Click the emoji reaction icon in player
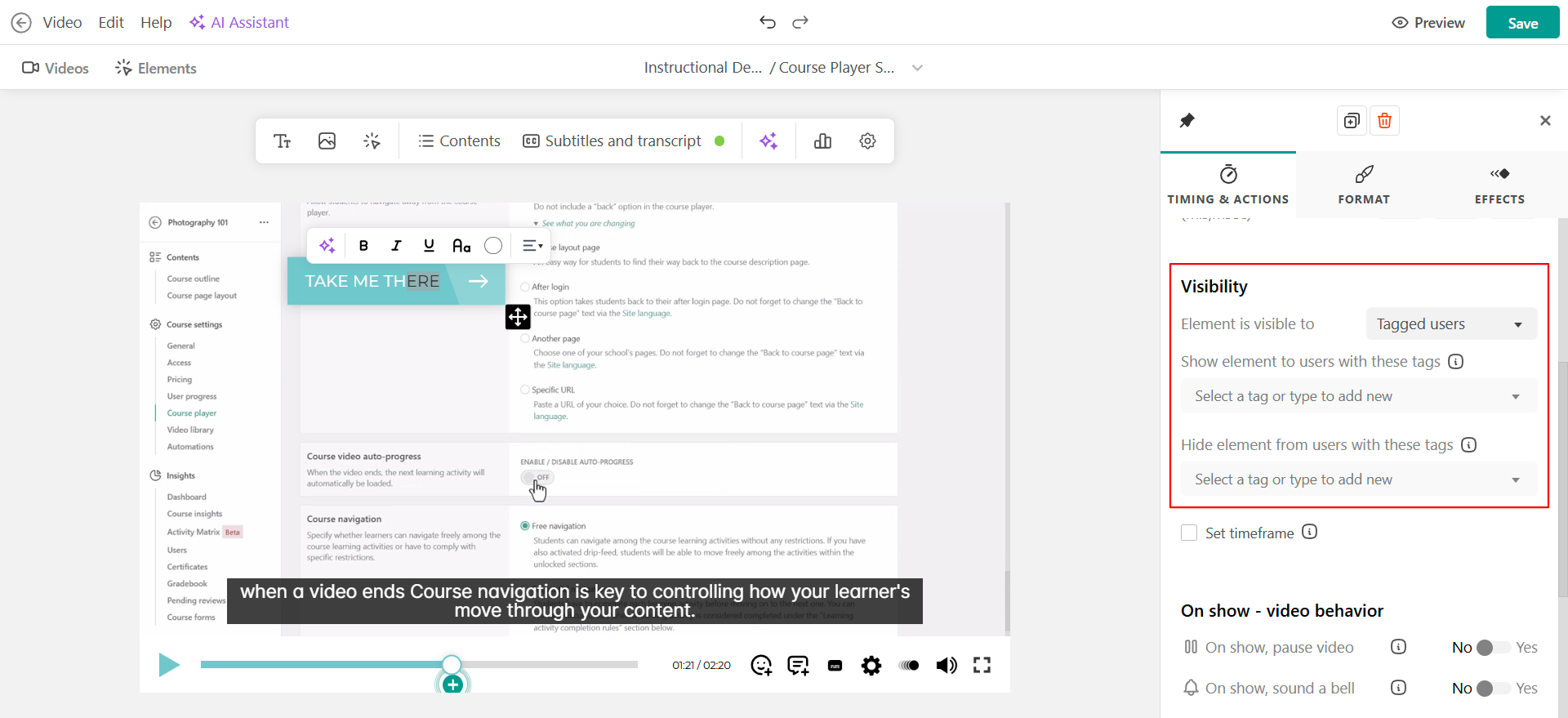The width and height of the screenshot is (1568, 718). (x=761, y=666)
